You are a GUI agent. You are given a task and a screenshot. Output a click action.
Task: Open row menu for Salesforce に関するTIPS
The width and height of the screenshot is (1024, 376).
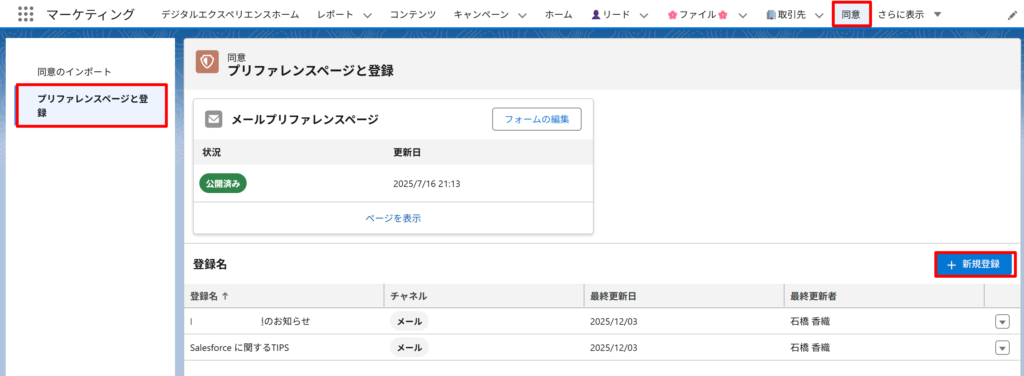1002,348
